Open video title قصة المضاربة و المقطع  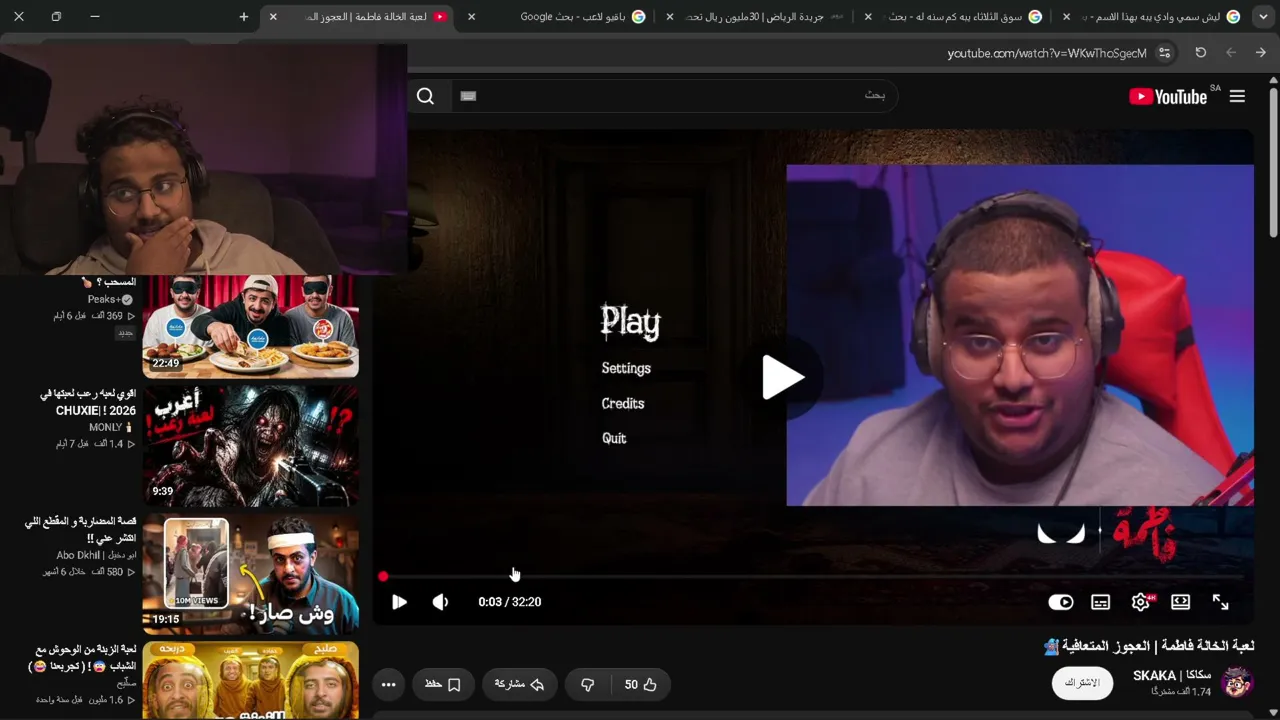click(80, 529)
